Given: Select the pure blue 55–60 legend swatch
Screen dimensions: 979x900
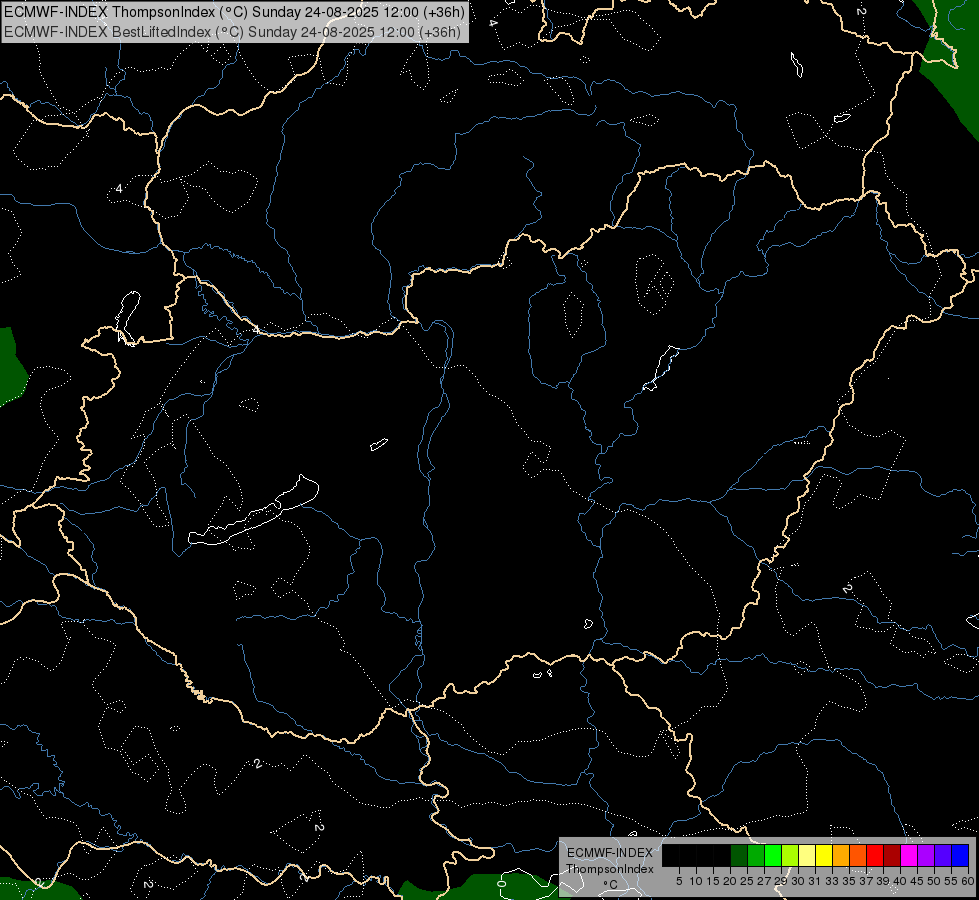Looking at the screenshot, I should tap(960, 855).
